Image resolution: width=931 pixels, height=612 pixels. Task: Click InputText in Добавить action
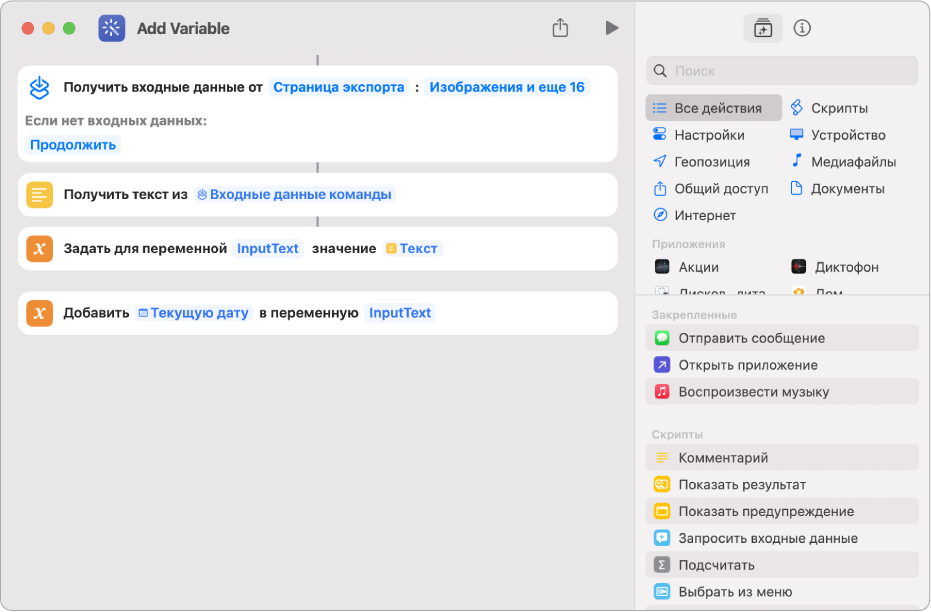tap(400, 313)
